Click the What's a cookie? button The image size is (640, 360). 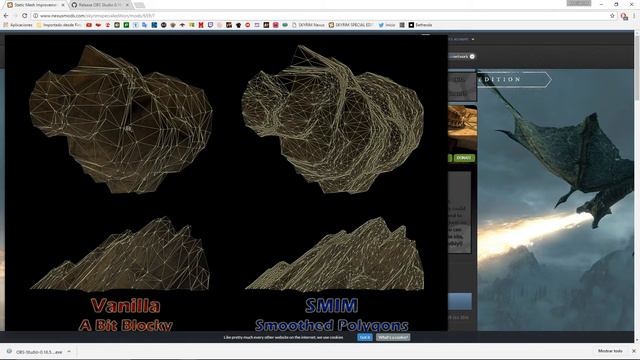393,337
